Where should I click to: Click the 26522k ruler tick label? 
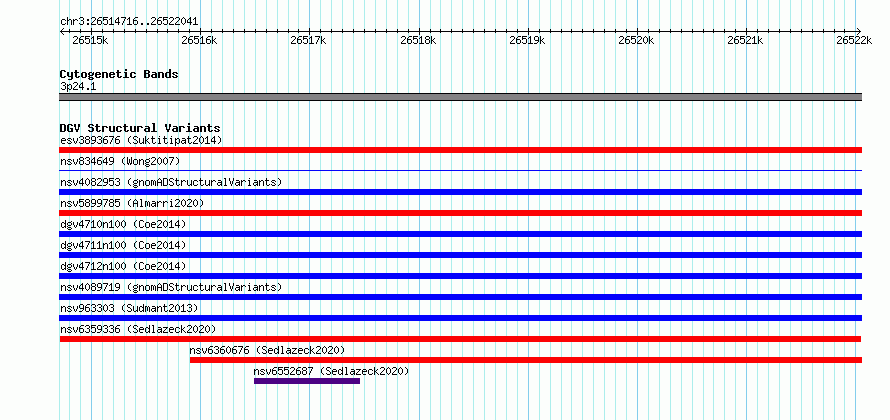point(854,40)
